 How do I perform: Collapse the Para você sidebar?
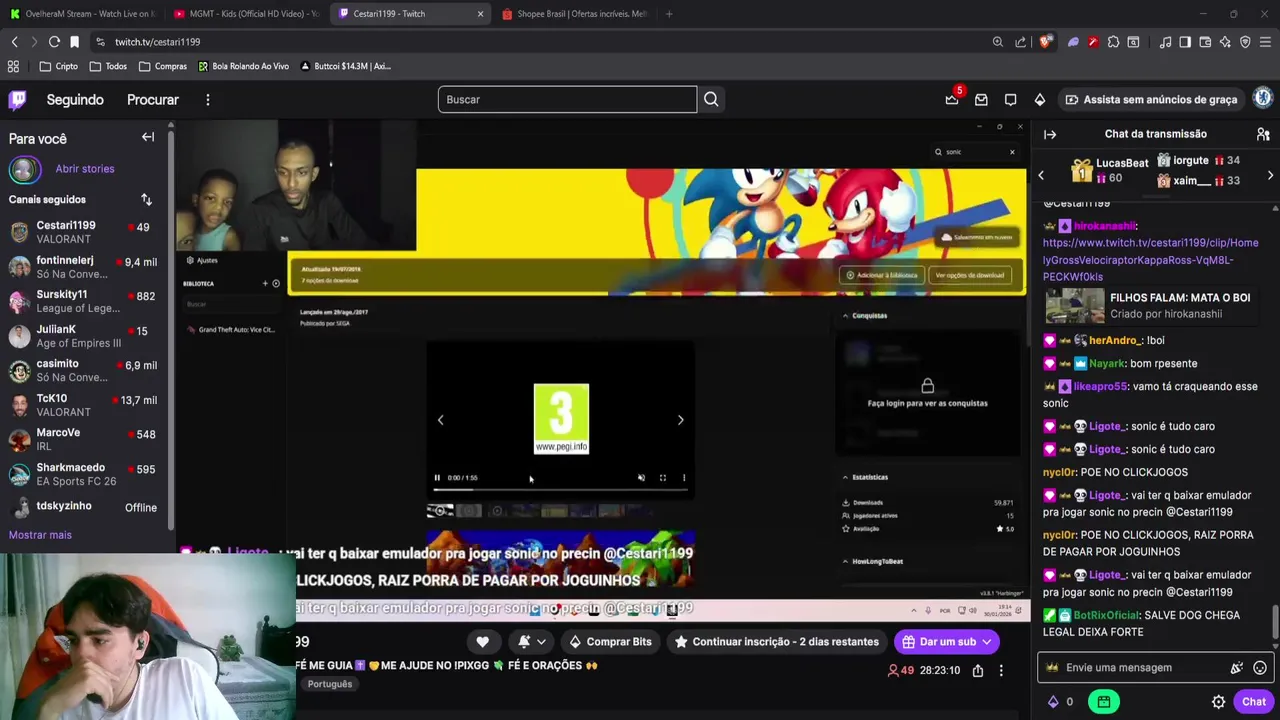click(x=148, y=137)
